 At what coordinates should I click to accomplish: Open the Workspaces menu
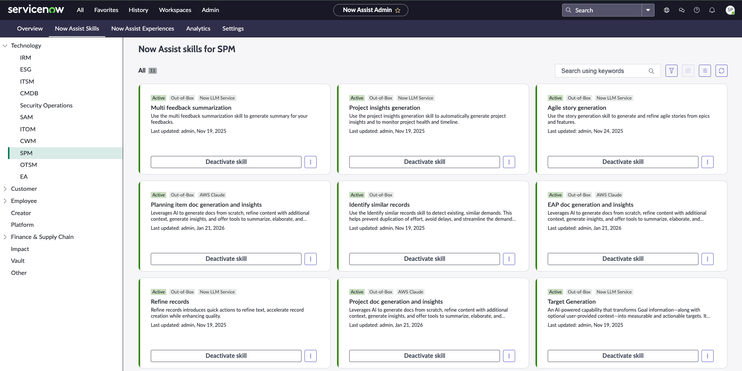(175, 10)
